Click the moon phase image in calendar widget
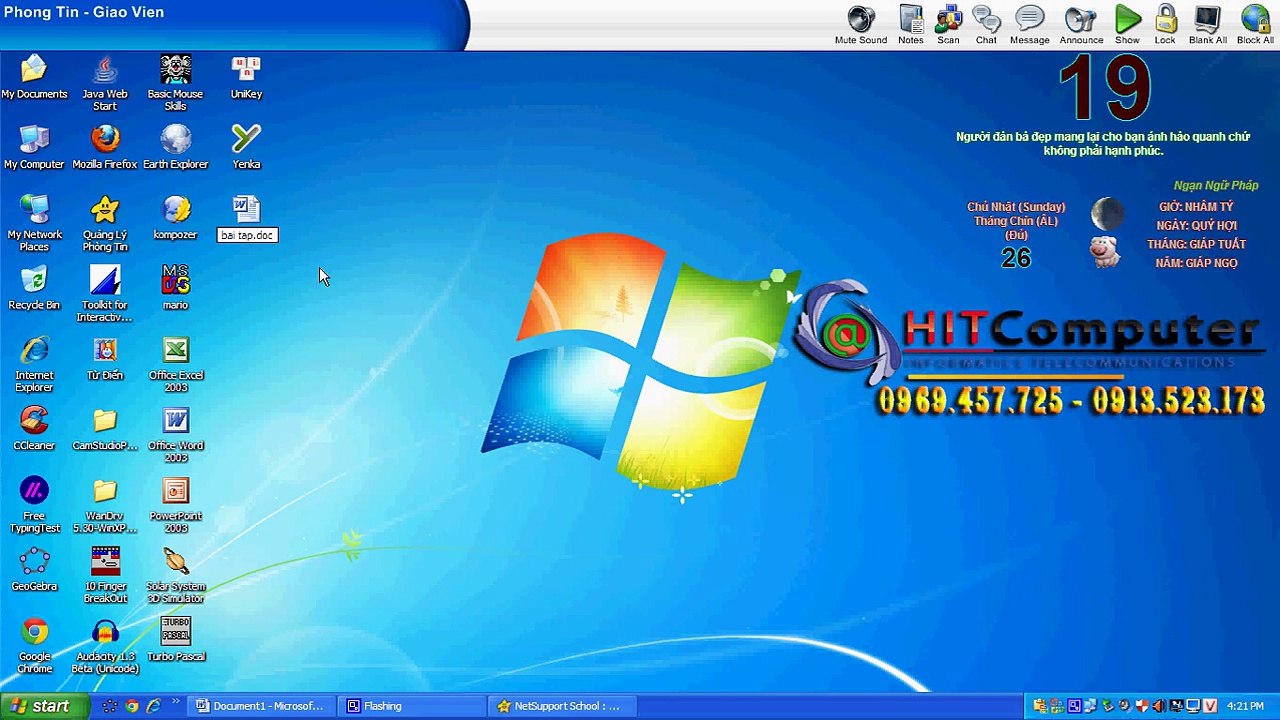The width and height of the screenshot is (1280, 720). [1106, 214]
